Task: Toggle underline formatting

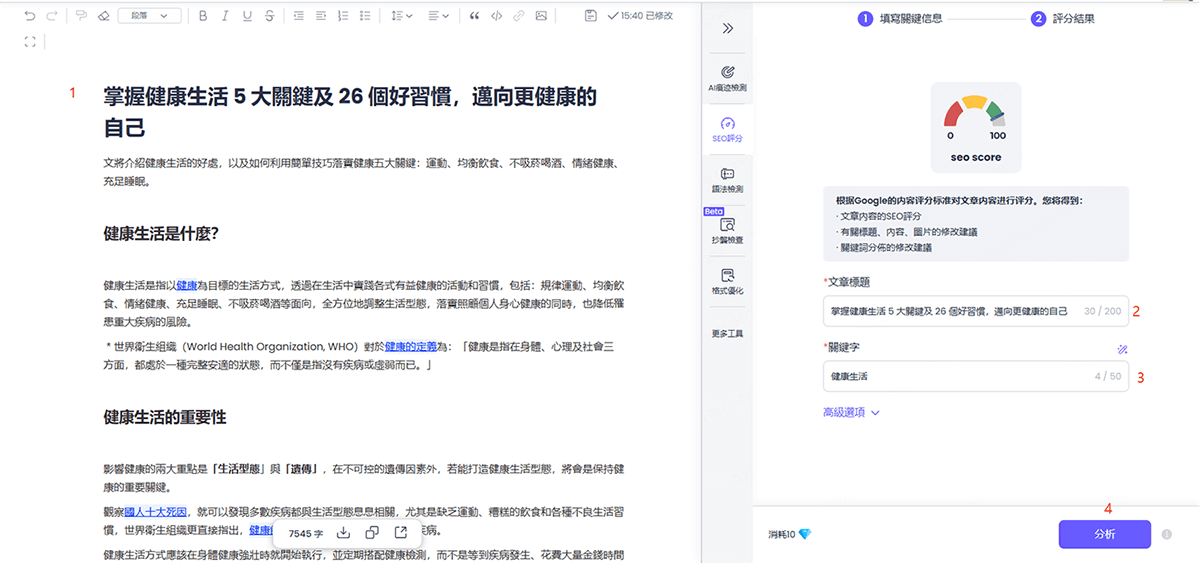Action: tap(247, 16)
